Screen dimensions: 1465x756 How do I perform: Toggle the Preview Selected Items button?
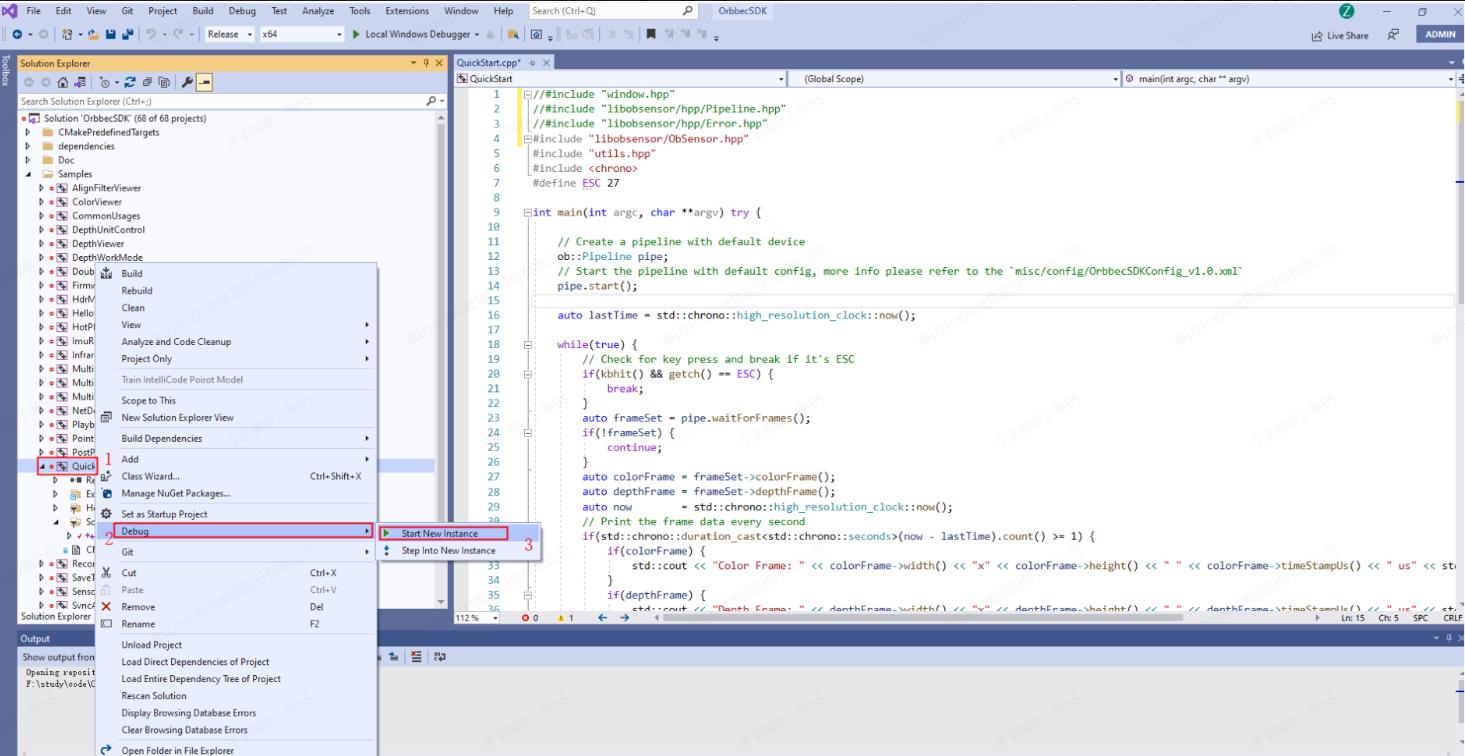(203, 82)
